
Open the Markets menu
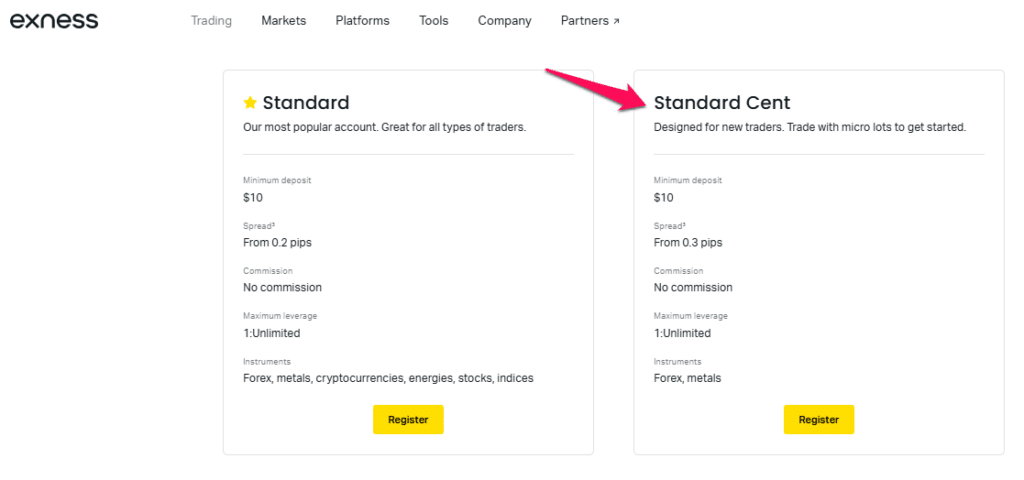(283, 21)
